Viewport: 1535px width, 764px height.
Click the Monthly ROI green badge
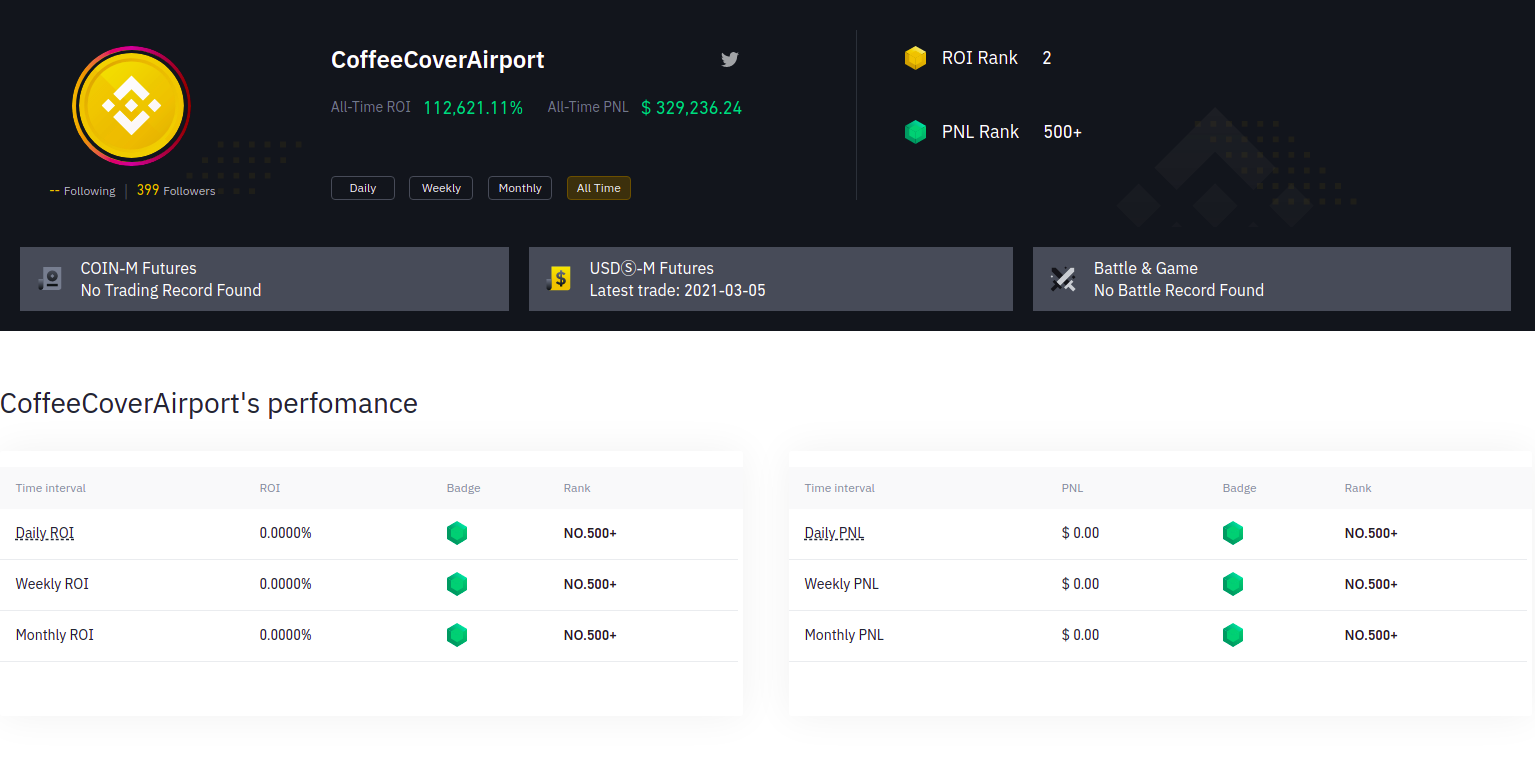(457, 635)
